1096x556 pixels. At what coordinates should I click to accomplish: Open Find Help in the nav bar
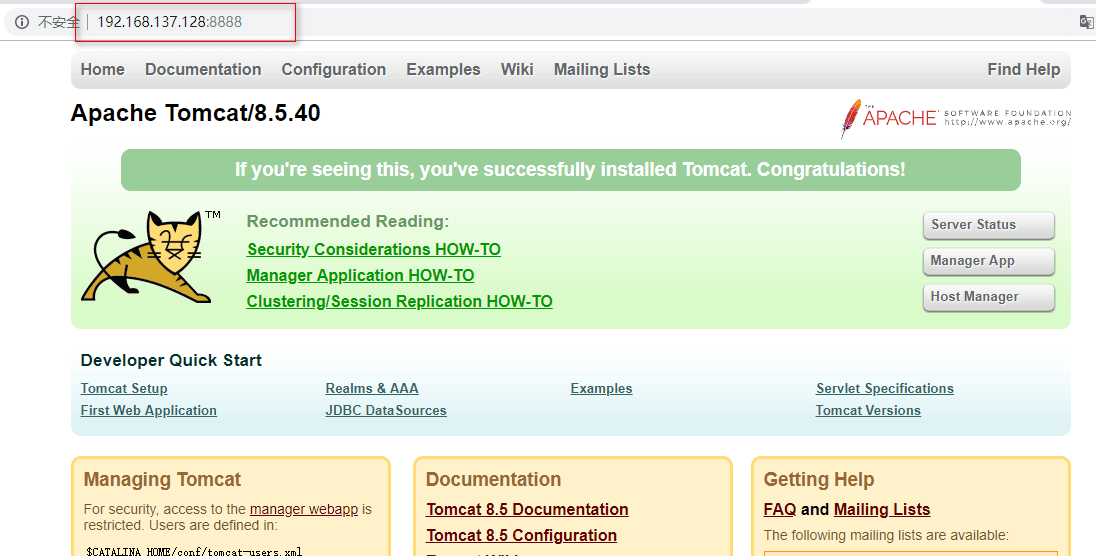click(x=1023, y=69)
